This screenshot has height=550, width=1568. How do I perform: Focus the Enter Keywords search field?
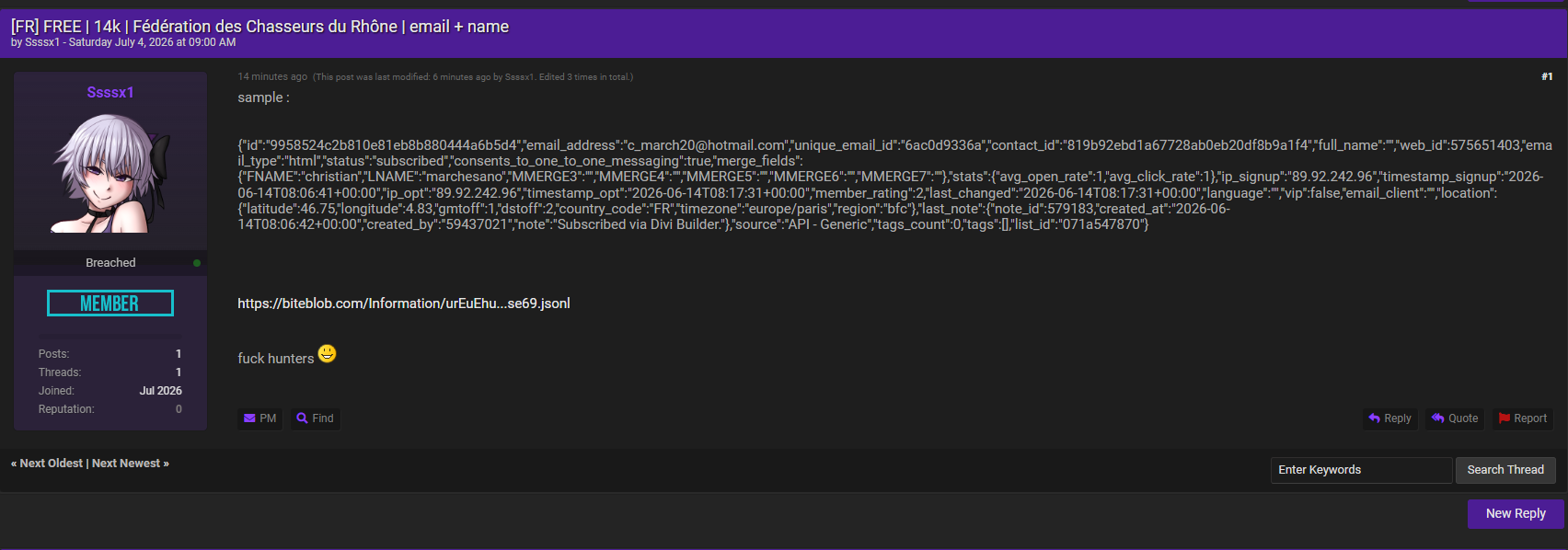coord(1361,470)
